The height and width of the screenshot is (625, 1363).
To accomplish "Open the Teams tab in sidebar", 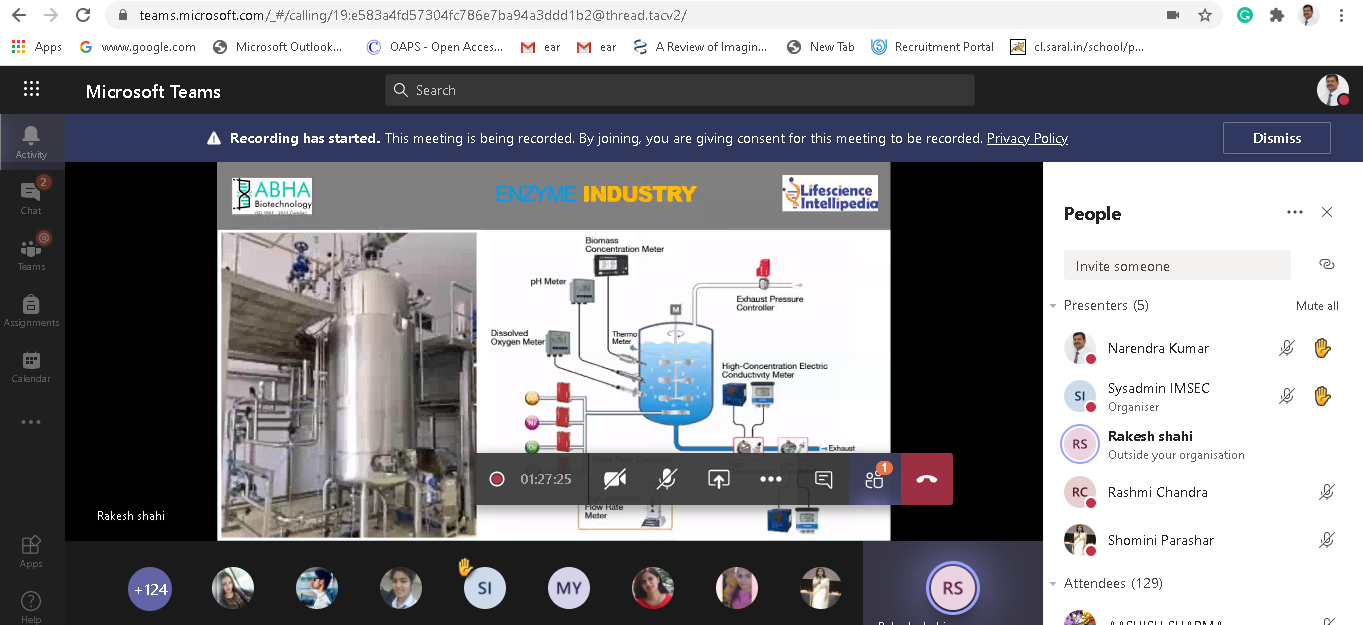I will (31, 253).
